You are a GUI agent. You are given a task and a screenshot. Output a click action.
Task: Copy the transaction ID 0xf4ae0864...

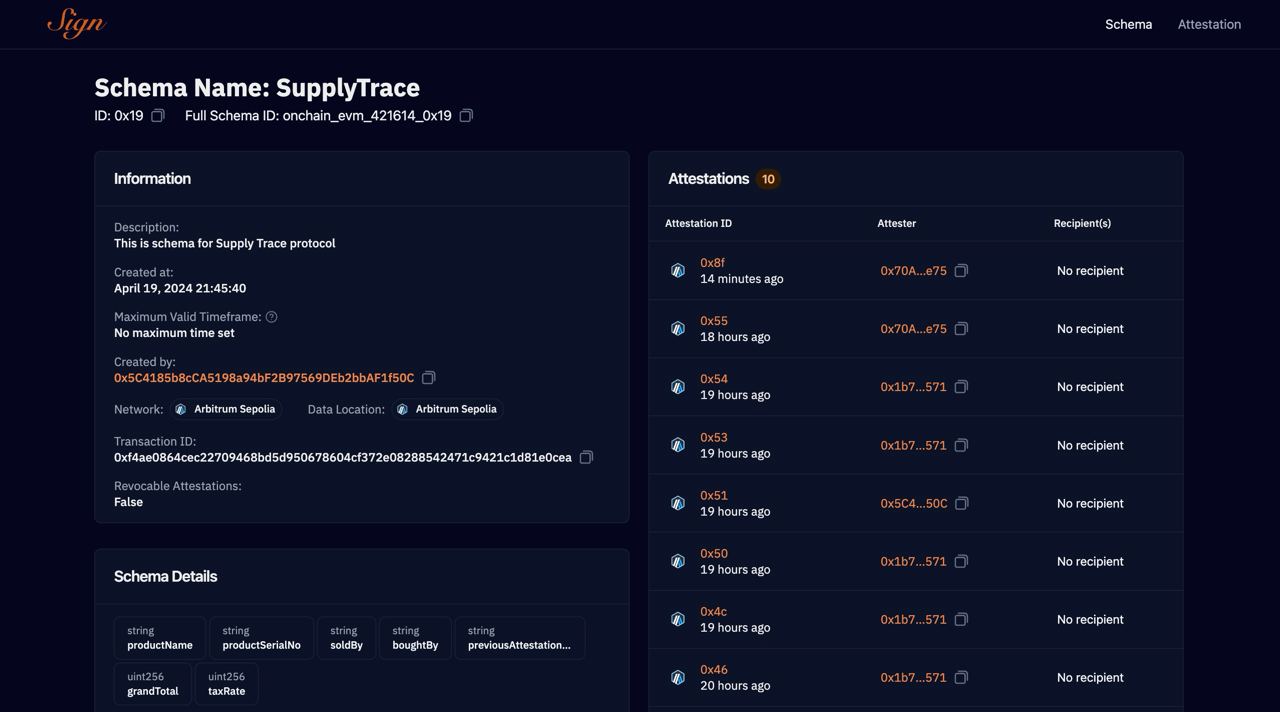point(586,457)
